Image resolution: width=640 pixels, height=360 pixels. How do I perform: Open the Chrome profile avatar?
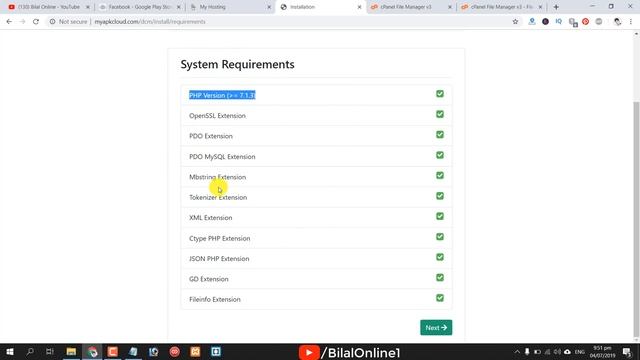(x=617, y=22)
